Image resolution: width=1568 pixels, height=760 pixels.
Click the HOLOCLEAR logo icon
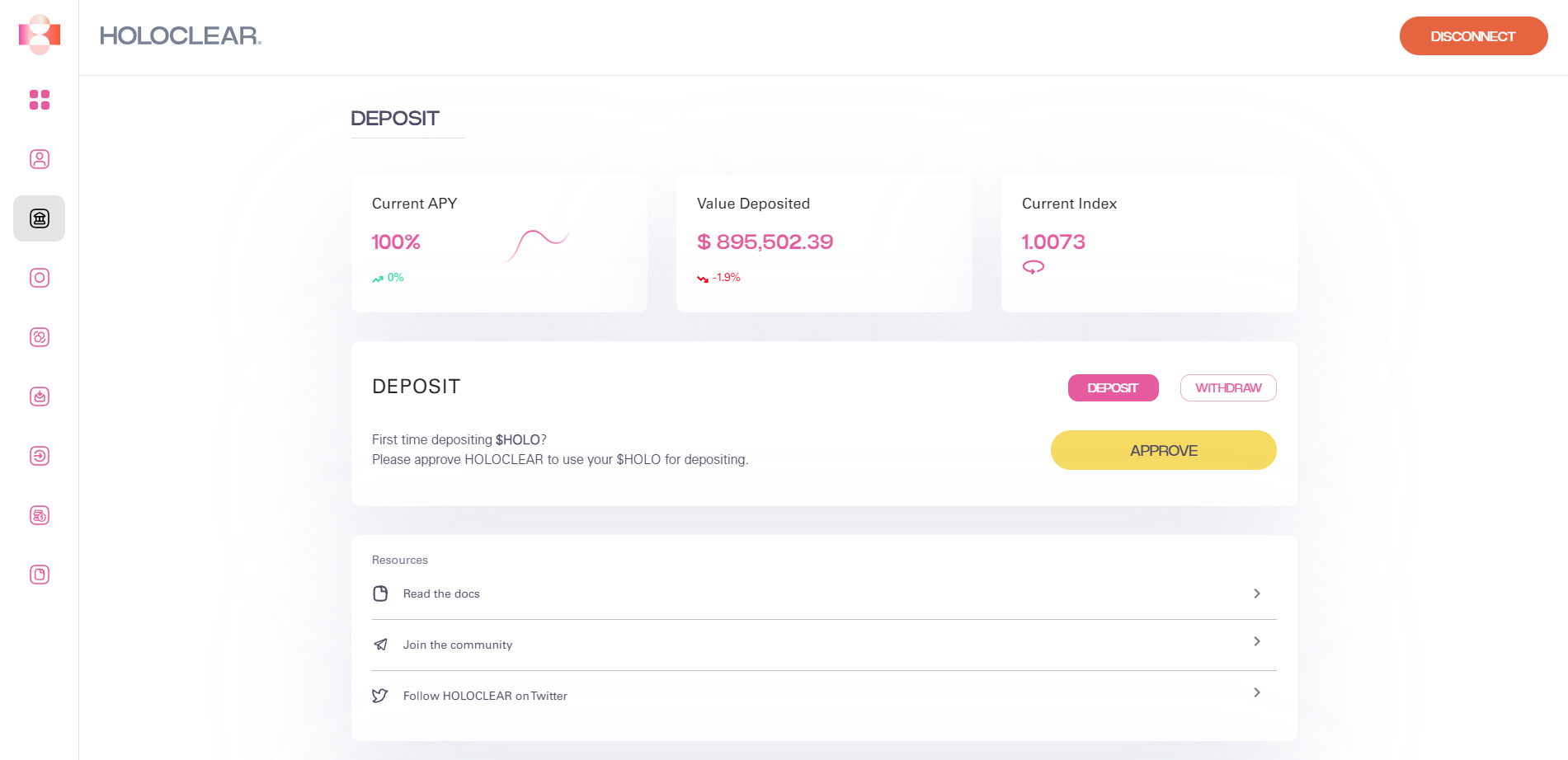(x=40, y=35)
